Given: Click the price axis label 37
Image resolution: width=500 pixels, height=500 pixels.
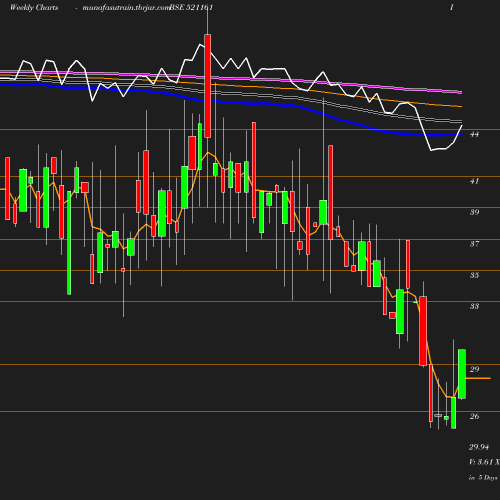Looking at the screenshot, I should tap(474, 244).
